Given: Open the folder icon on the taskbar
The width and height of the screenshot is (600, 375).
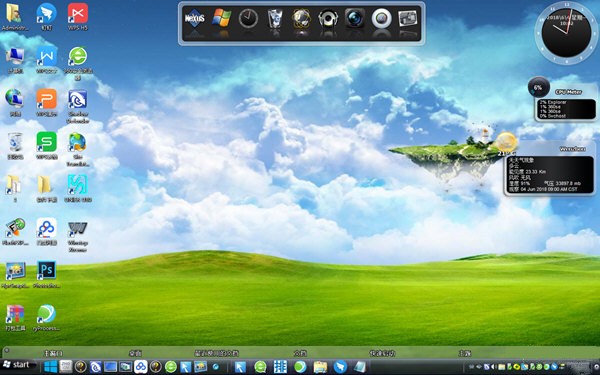Looking at the screenshot, I should [x=320, y=367].
